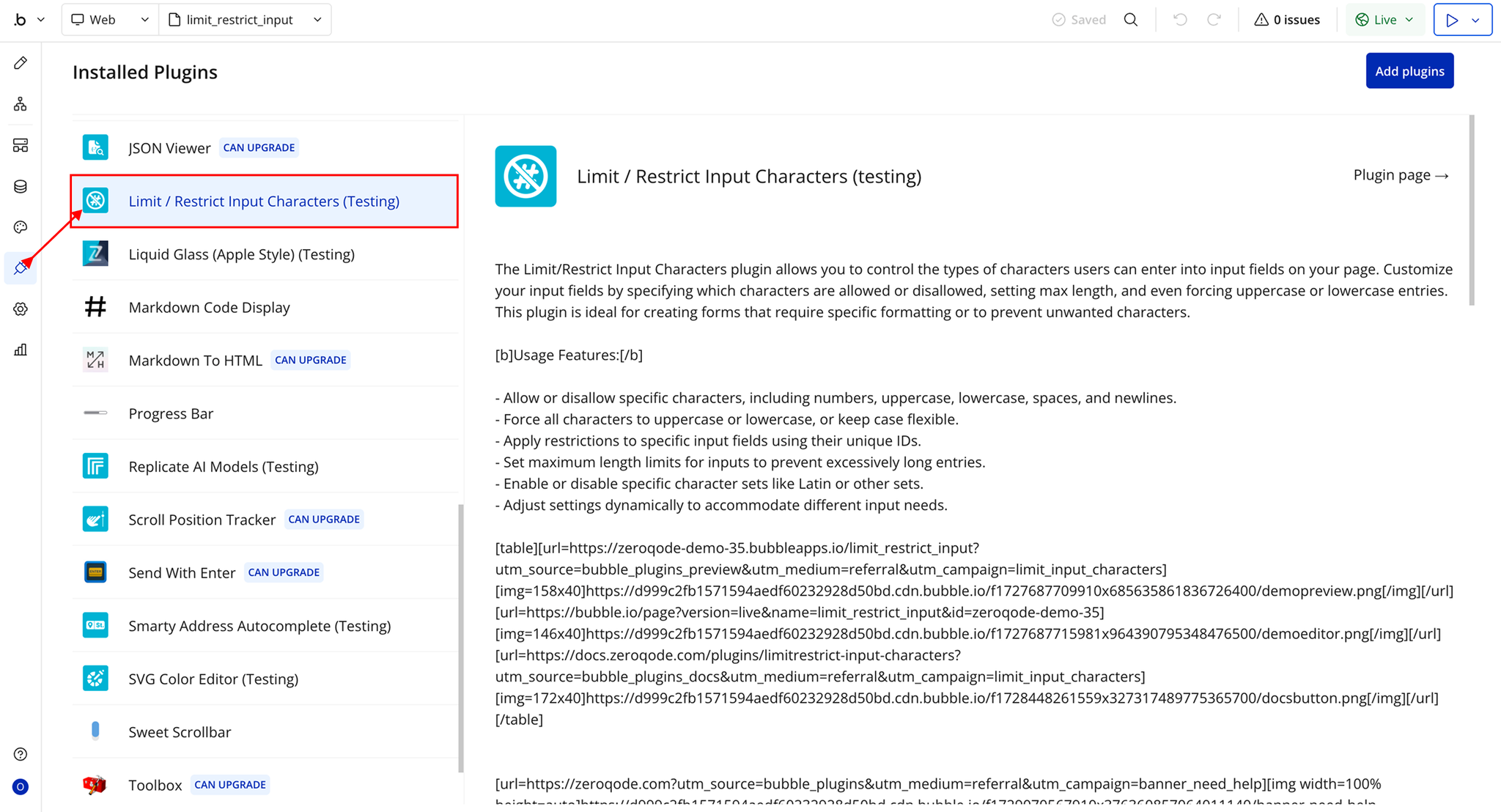Click the redo arrow icon

pos(1214,20)
